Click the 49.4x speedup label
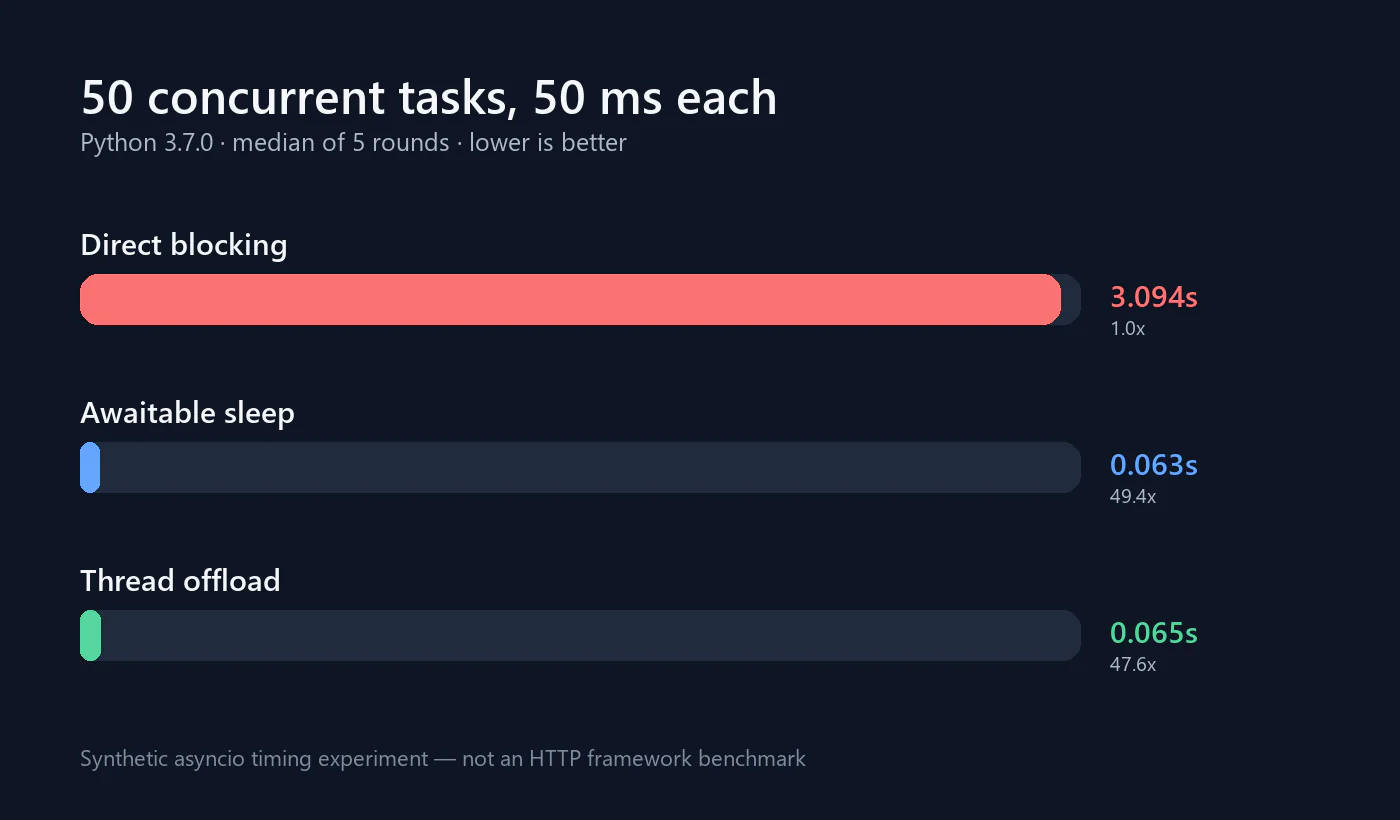The image size is (1400, 820). click(1133, 496)
